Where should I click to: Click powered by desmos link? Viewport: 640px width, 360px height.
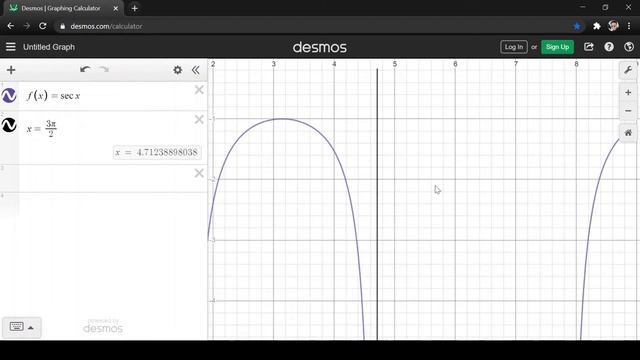click(x=103, y=326)
